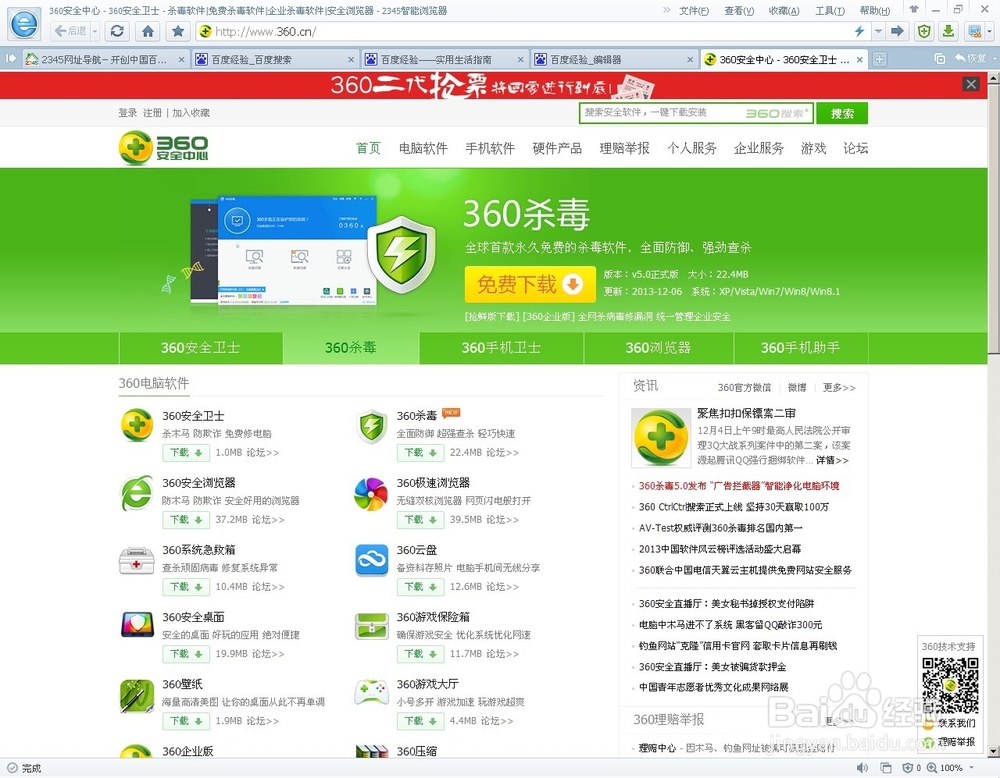Select the 360手机助手 banner tab

pyautogui.click(x=800, y=348)
